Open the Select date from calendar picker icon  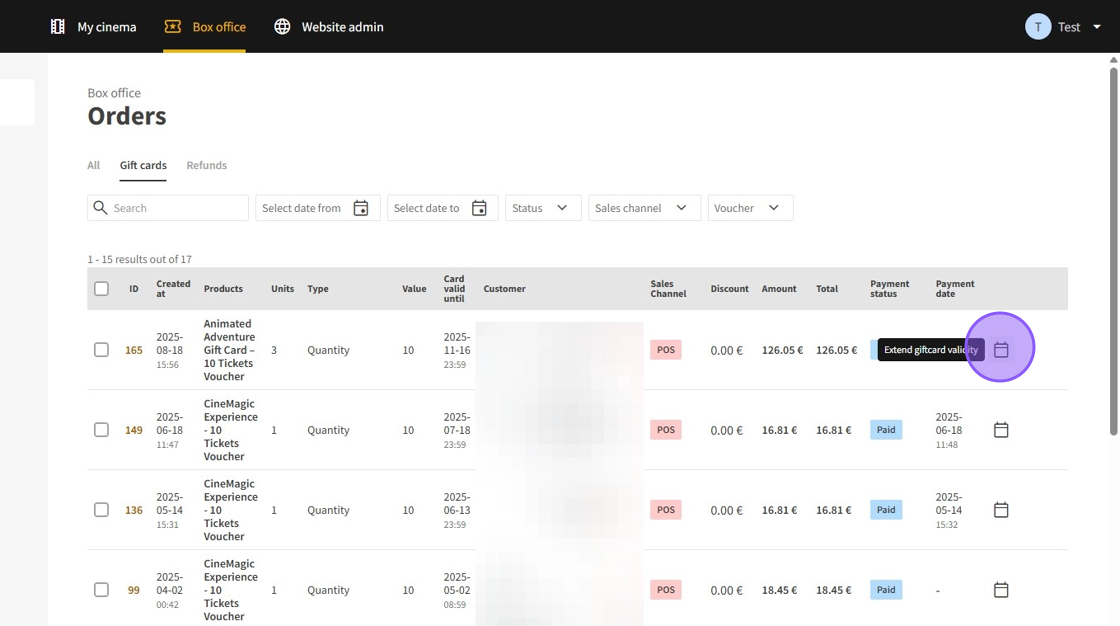(361, 208)
